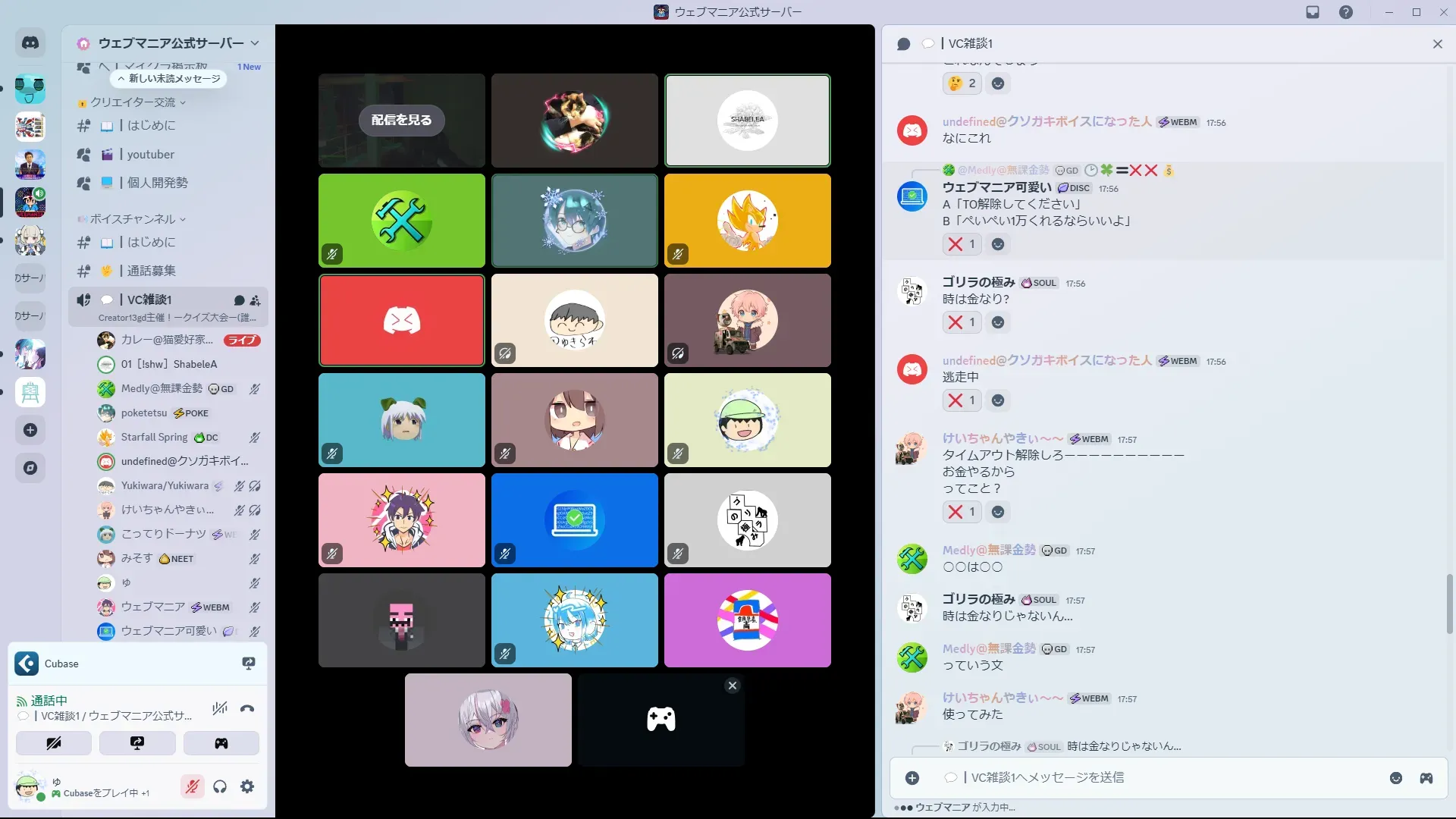Collapse the ボイスチャンネル category
The image size is (1456, 819).
point(133,219)
